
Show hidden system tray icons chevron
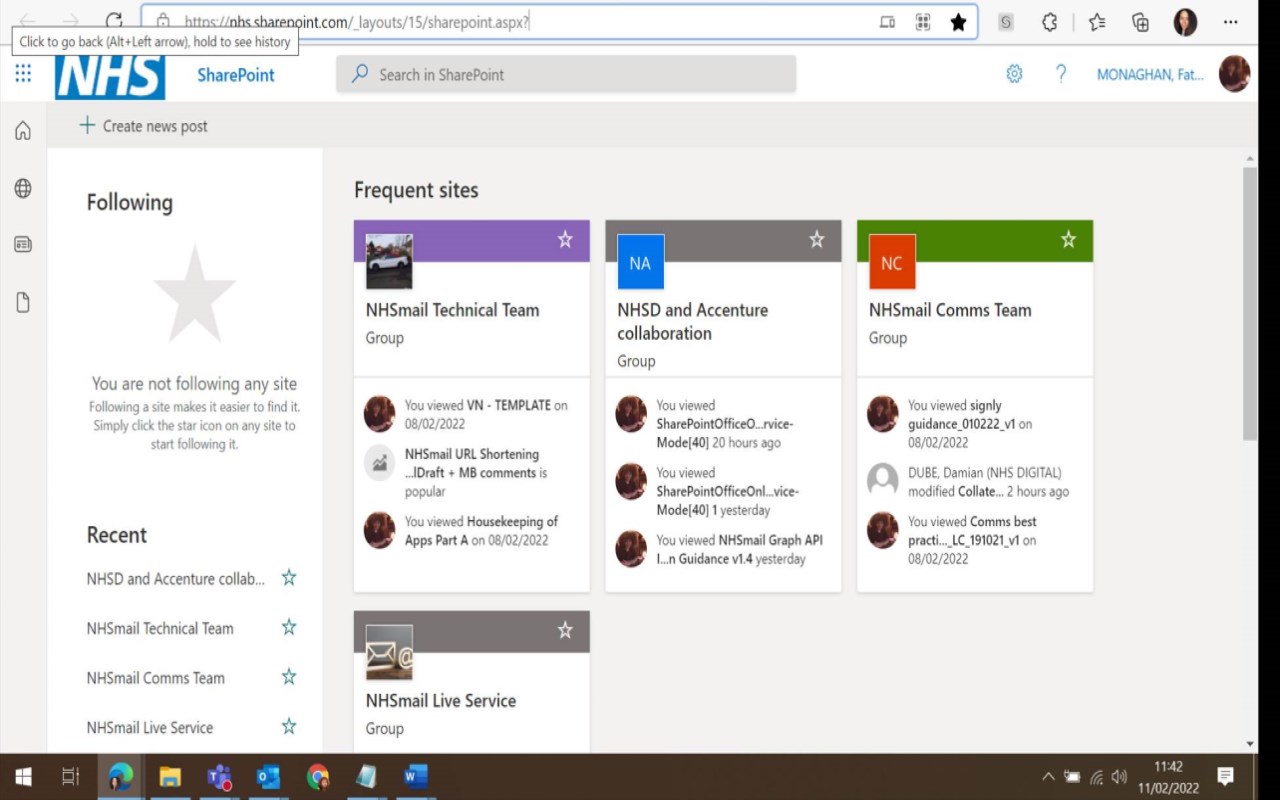pos(1048,777)
